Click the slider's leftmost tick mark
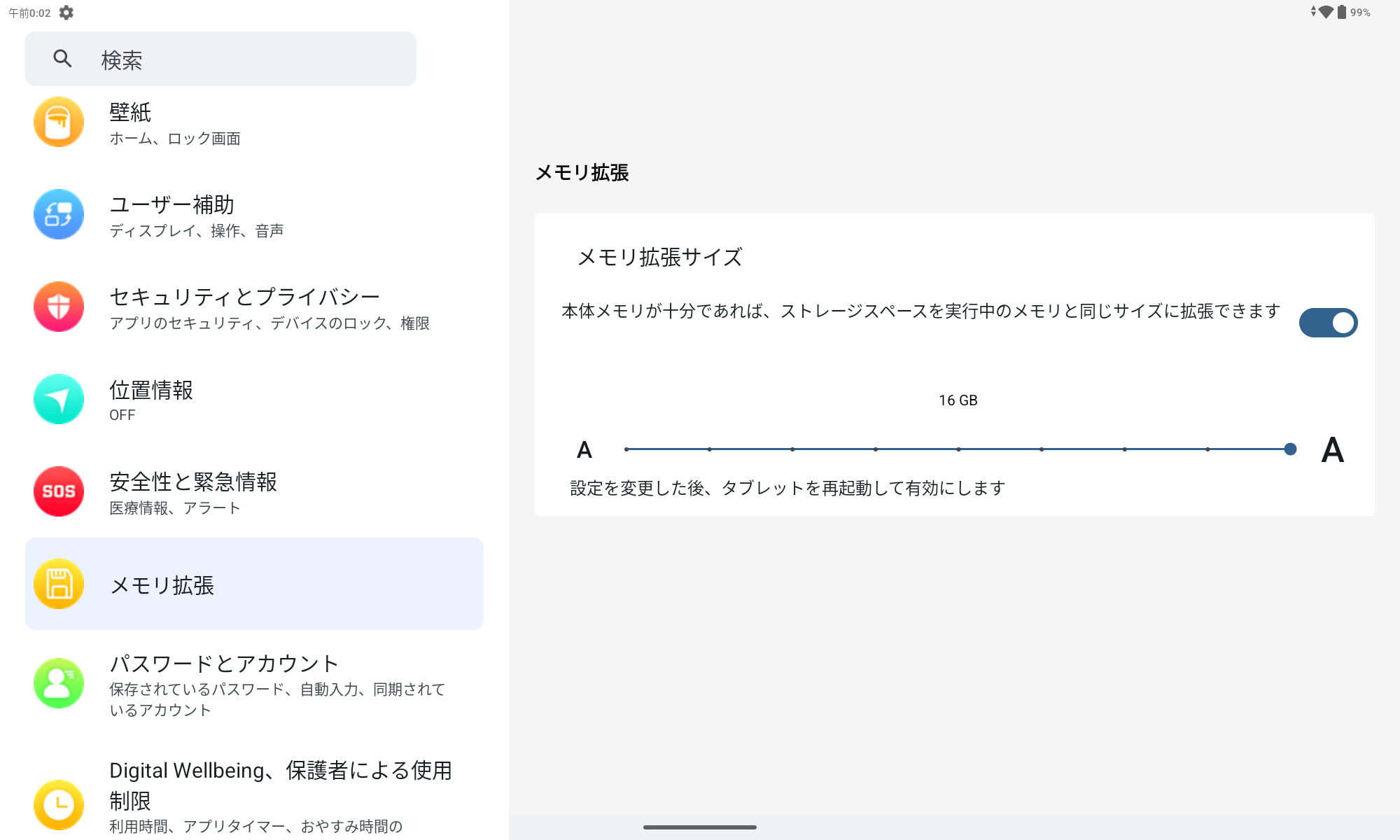The image size is (1400, 840). click(626, 449)
